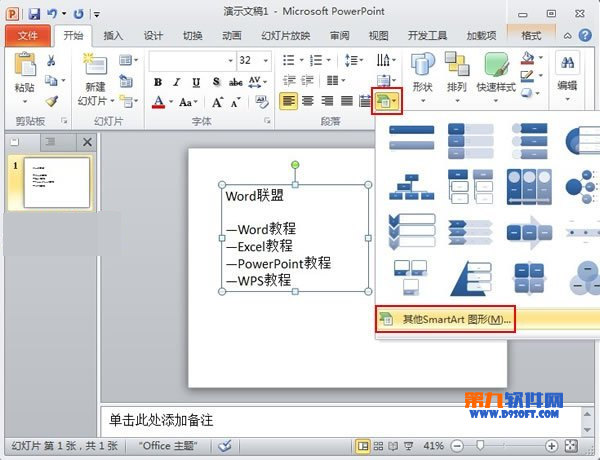Screen dimensions: 600x460
Task: Zoom in with plus button
Action: (x=551, y=445)
